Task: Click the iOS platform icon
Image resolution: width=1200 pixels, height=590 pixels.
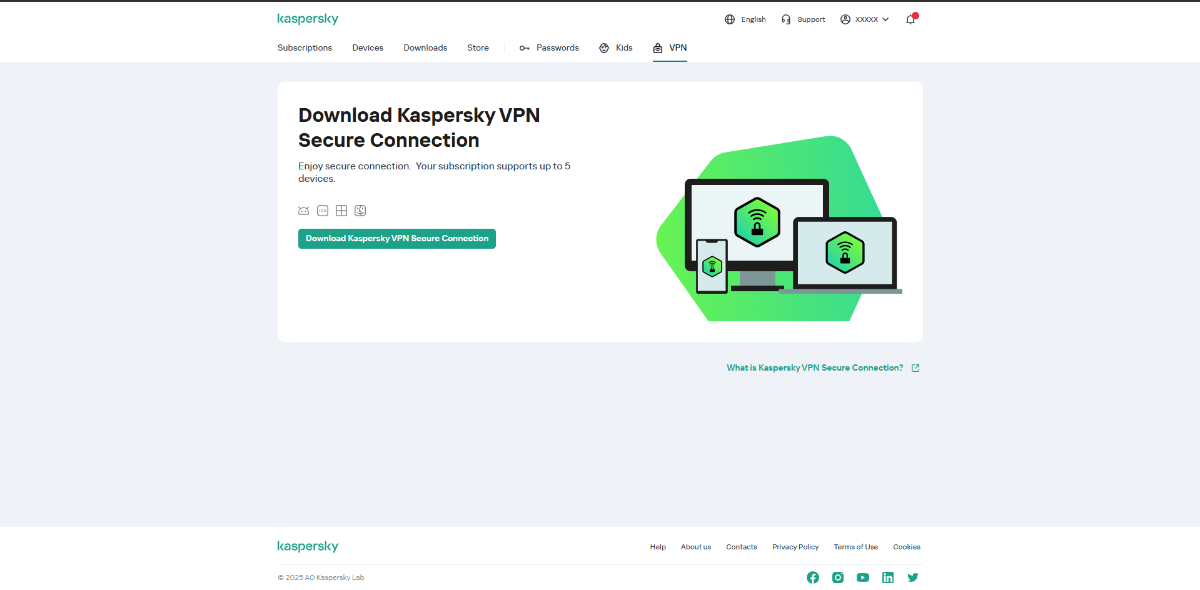Action: (x=322, y=211)
